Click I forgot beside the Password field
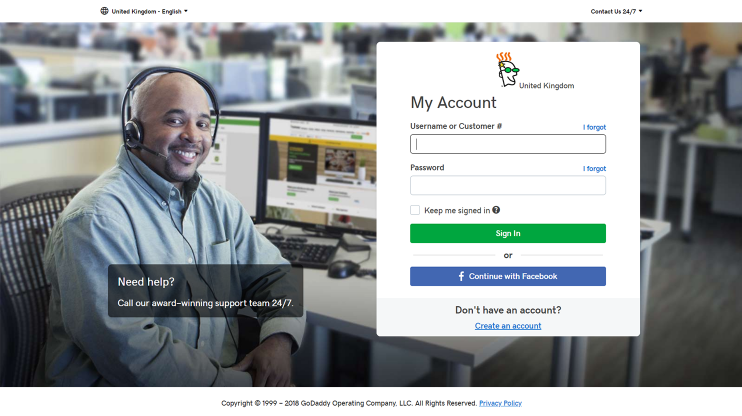742x416 pixels. [x=594, y=168]
